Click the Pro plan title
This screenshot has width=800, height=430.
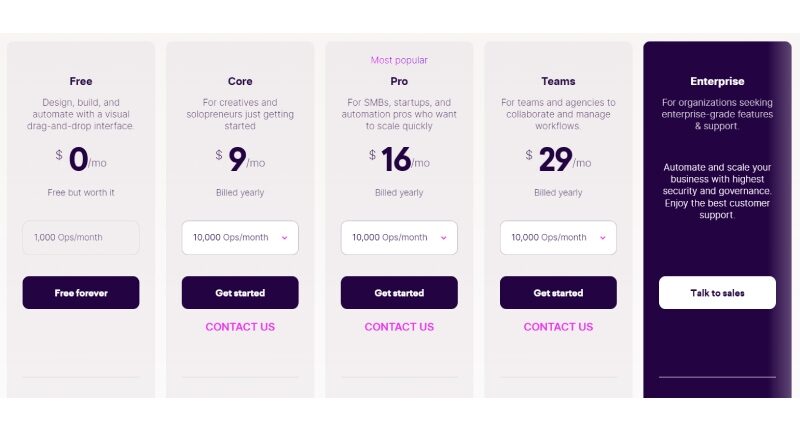399,81
